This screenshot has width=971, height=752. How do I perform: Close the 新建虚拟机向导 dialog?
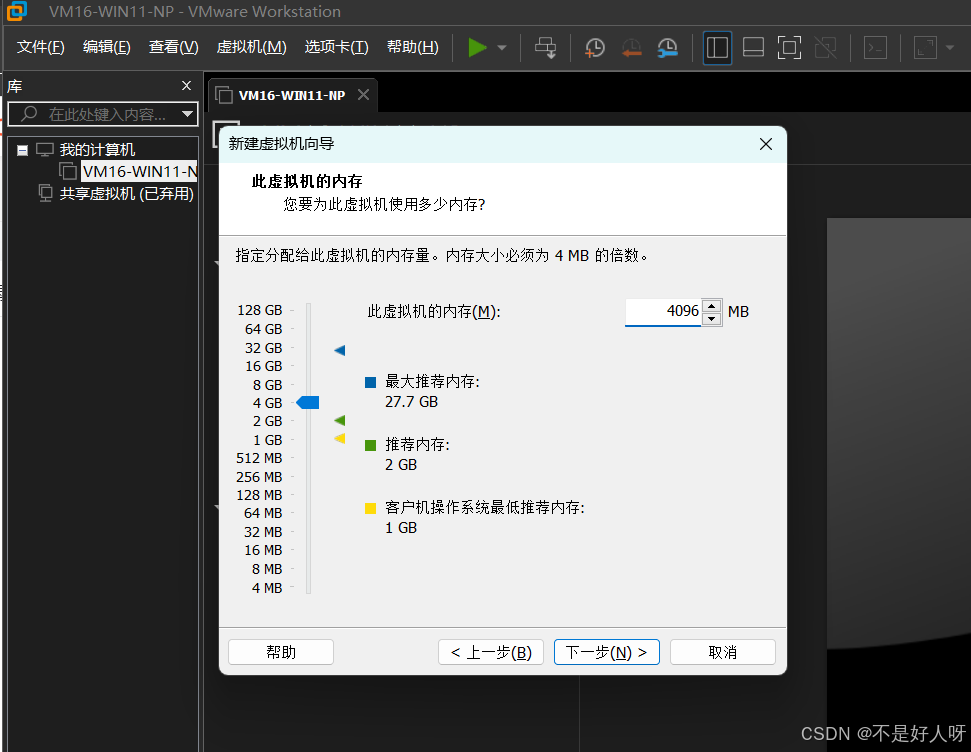[765, 144]
